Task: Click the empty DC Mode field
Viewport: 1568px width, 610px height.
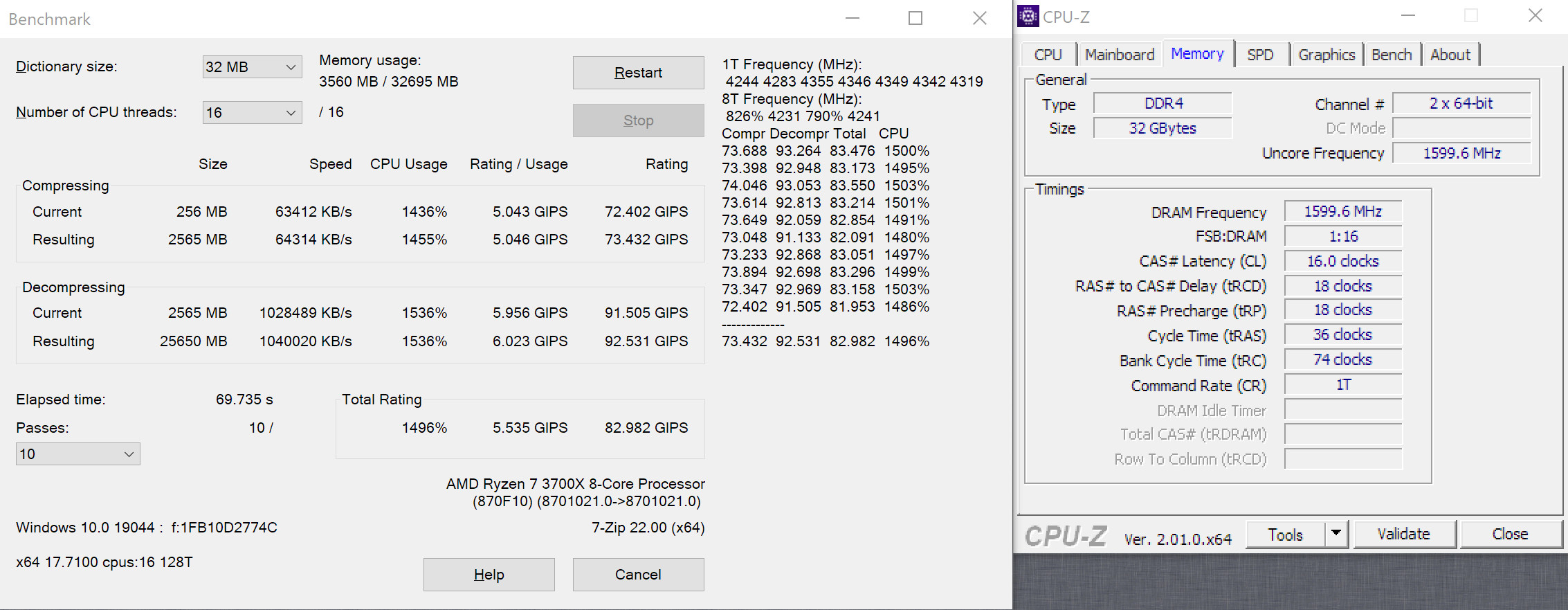Action: tap(1461, 129)
